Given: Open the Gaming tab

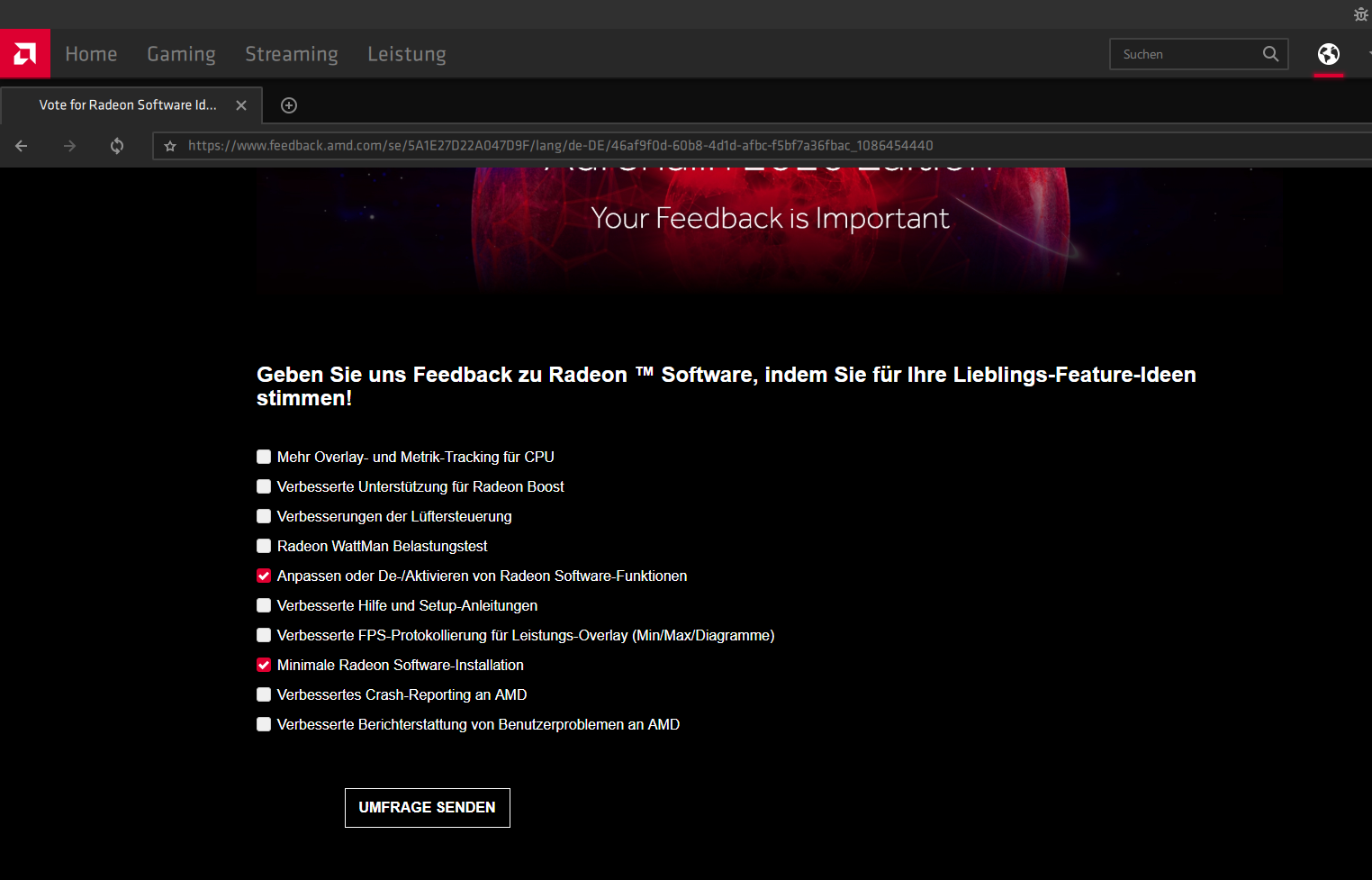Looking at the screenshot, I should coord(181,54).
